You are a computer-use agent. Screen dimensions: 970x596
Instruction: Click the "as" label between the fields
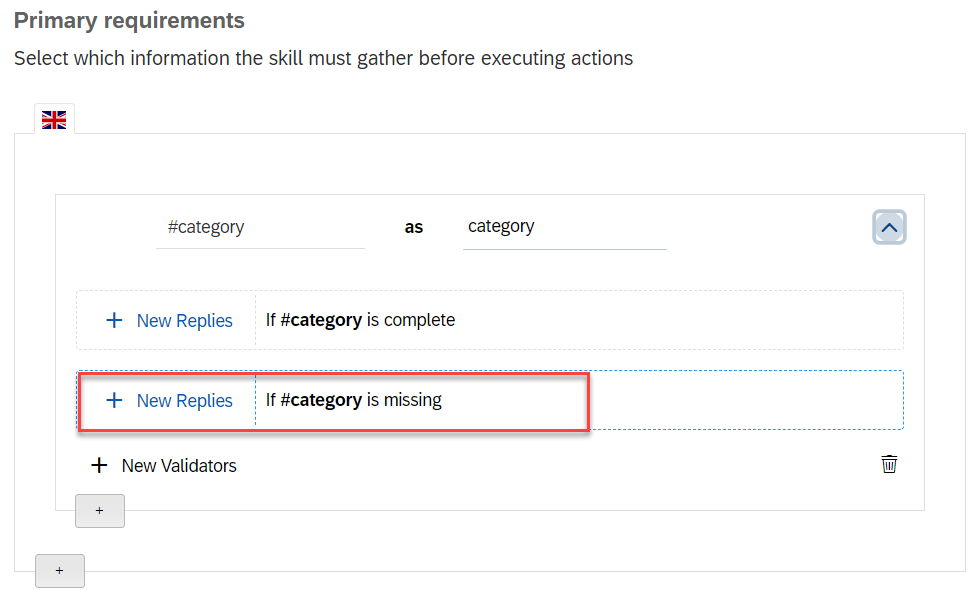point(414,228)
